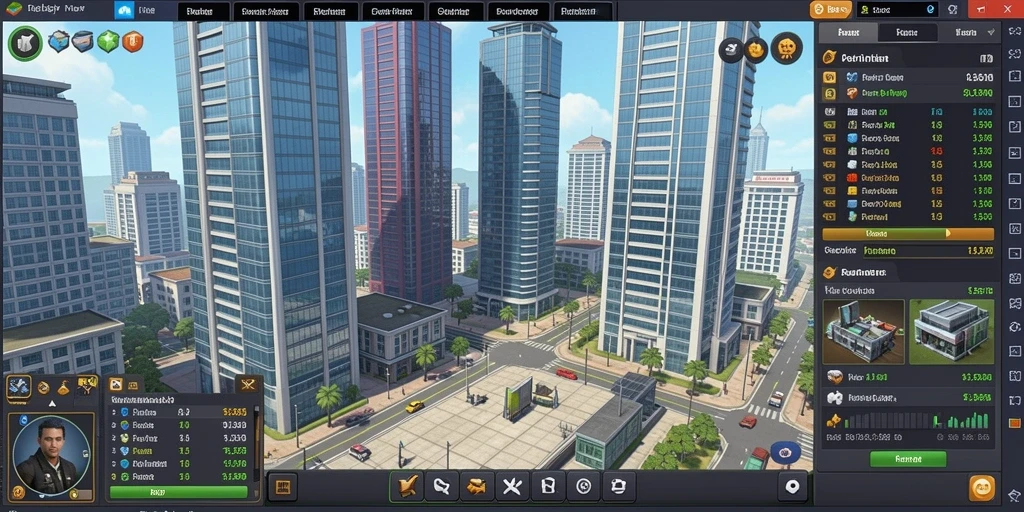Toggle the second yellow box in the resource list
The width and height of the screenshot is (1024, 512).
(829, 93)
